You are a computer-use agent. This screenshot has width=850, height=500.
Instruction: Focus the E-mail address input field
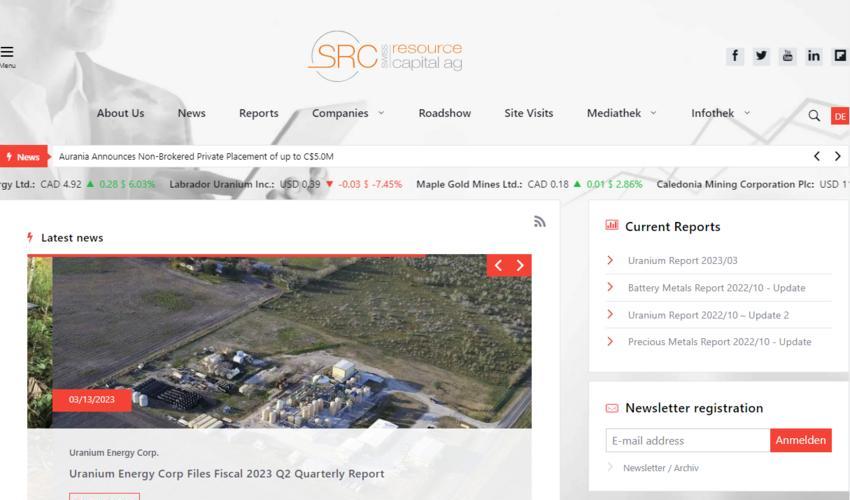point(688,440)
